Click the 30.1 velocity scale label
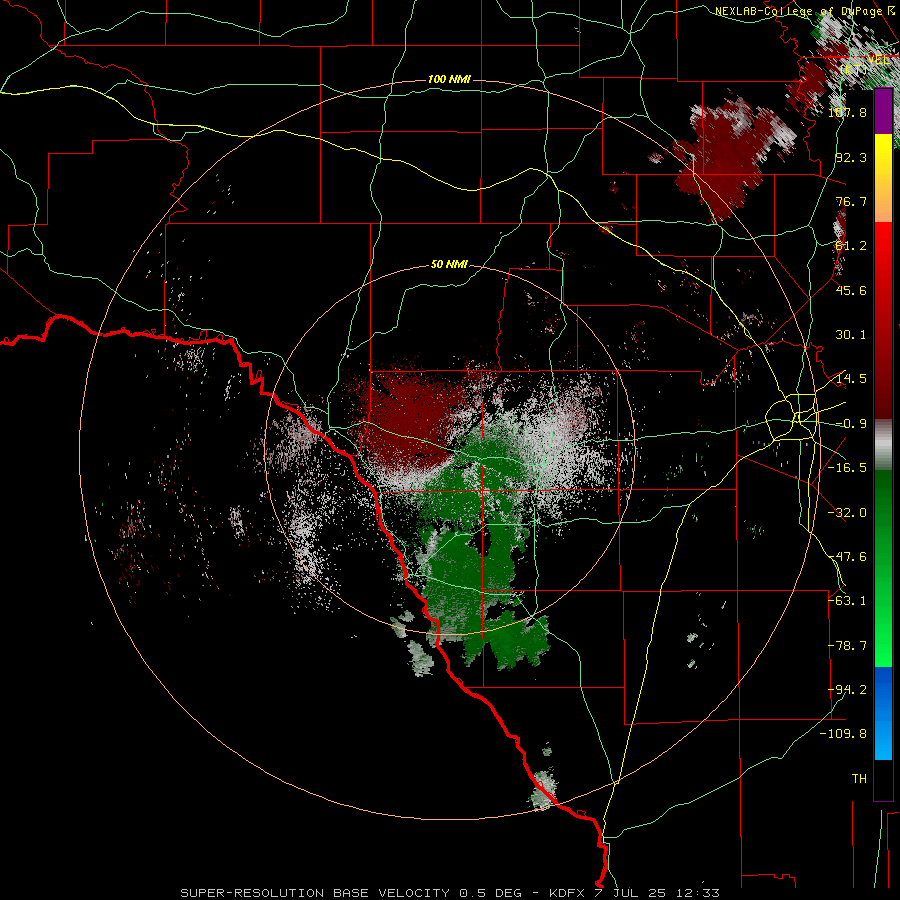This screenshot has height=900, width=900. tap(851, 334)
